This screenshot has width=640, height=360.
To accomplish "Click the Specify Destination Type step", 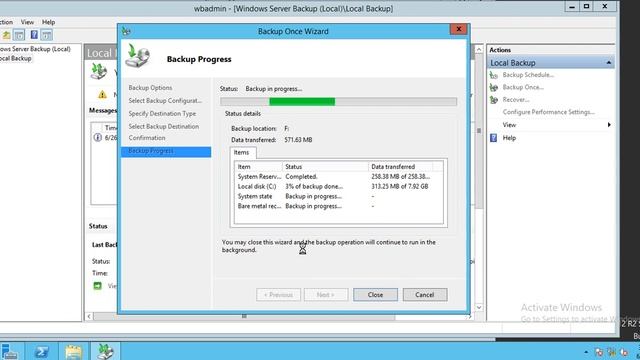I will click(x=162, y=113).
